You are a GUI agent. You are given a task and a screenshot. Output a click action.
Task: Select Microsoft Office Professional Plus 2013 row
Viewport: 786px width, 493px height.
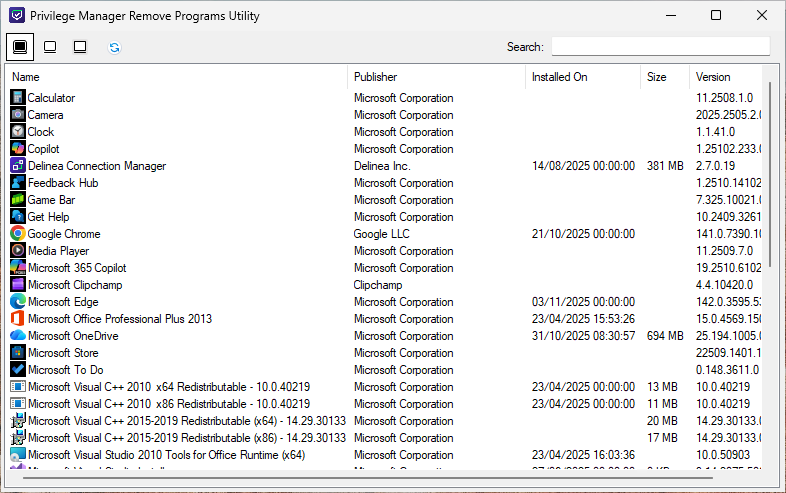[x=119, y=319]
